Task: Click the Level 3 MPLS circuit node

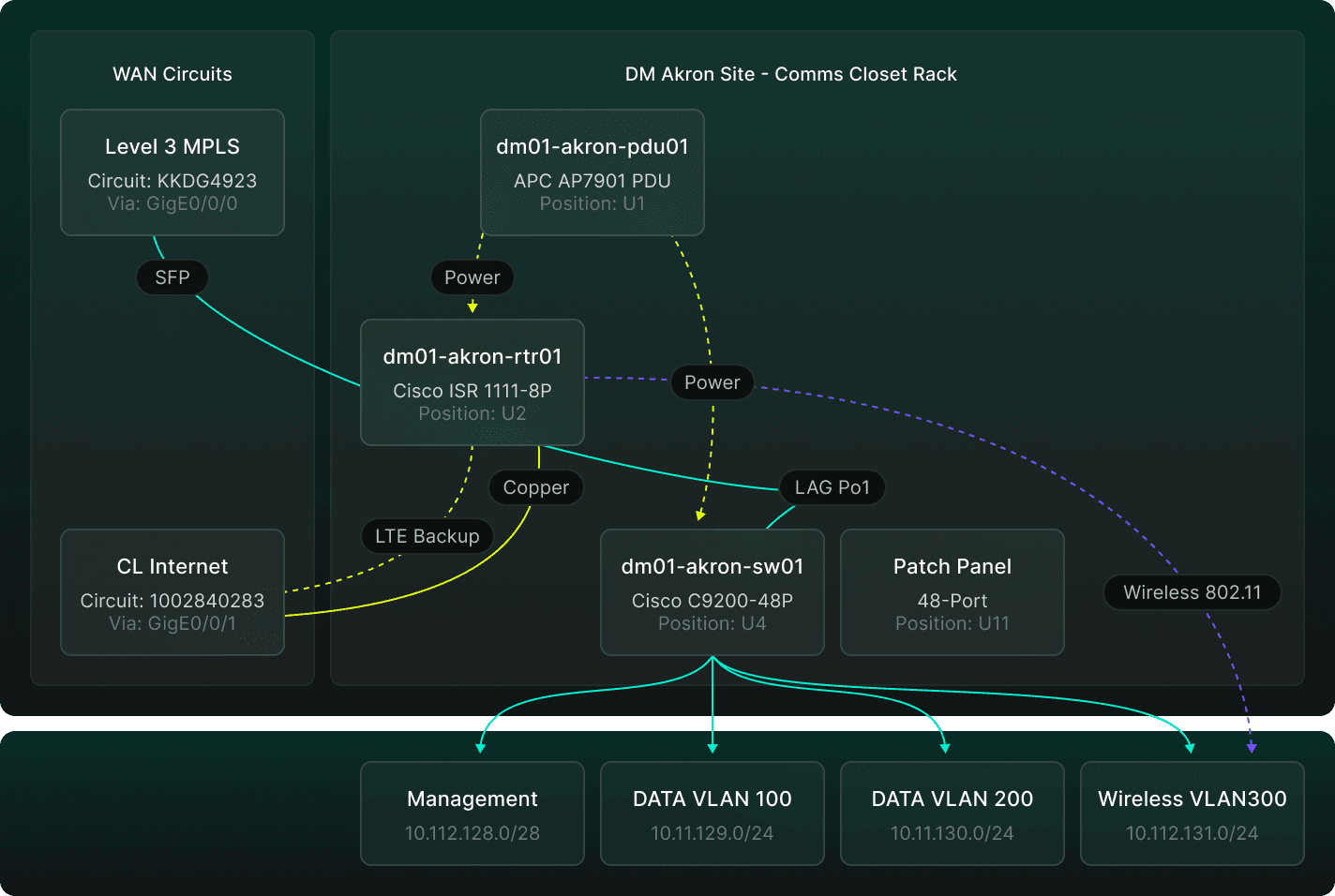Action: point(172,172)
